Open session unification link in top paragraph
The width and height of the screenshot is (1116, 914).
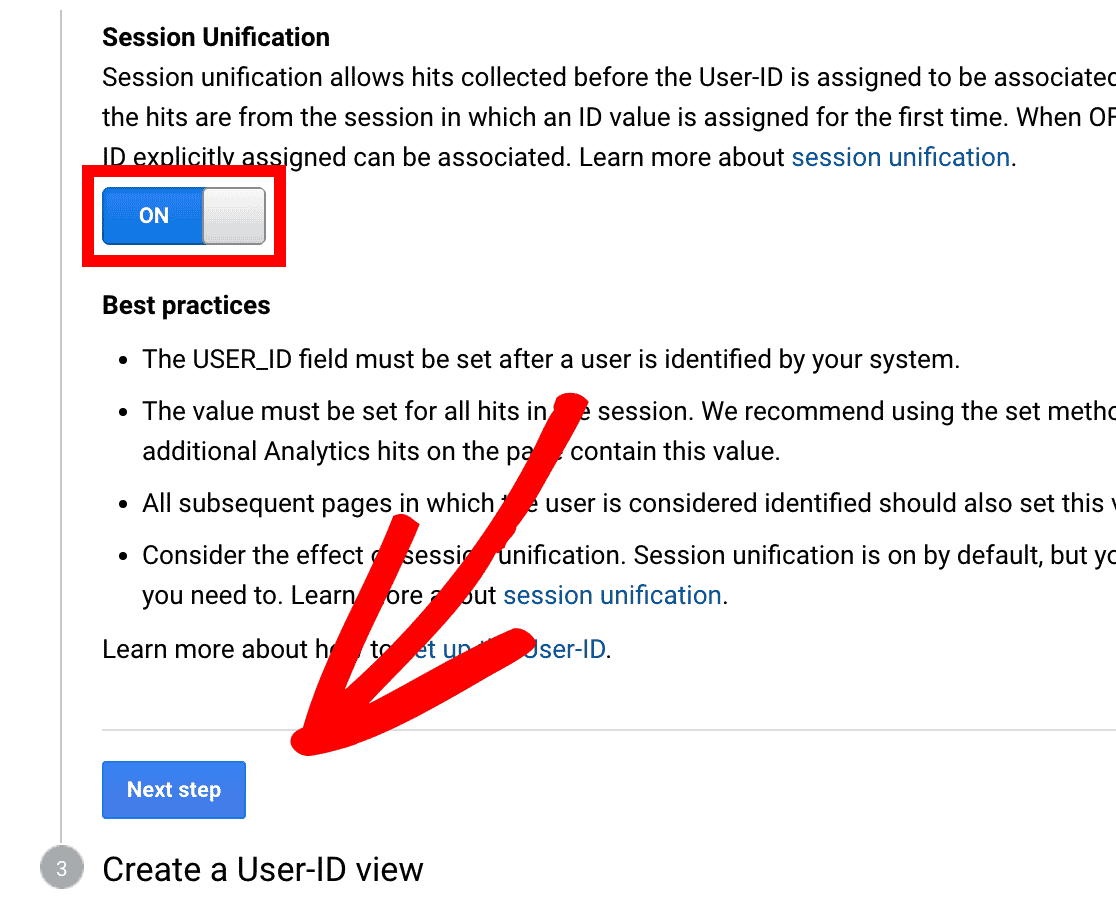pyautogui.click(x=900, y=157)
